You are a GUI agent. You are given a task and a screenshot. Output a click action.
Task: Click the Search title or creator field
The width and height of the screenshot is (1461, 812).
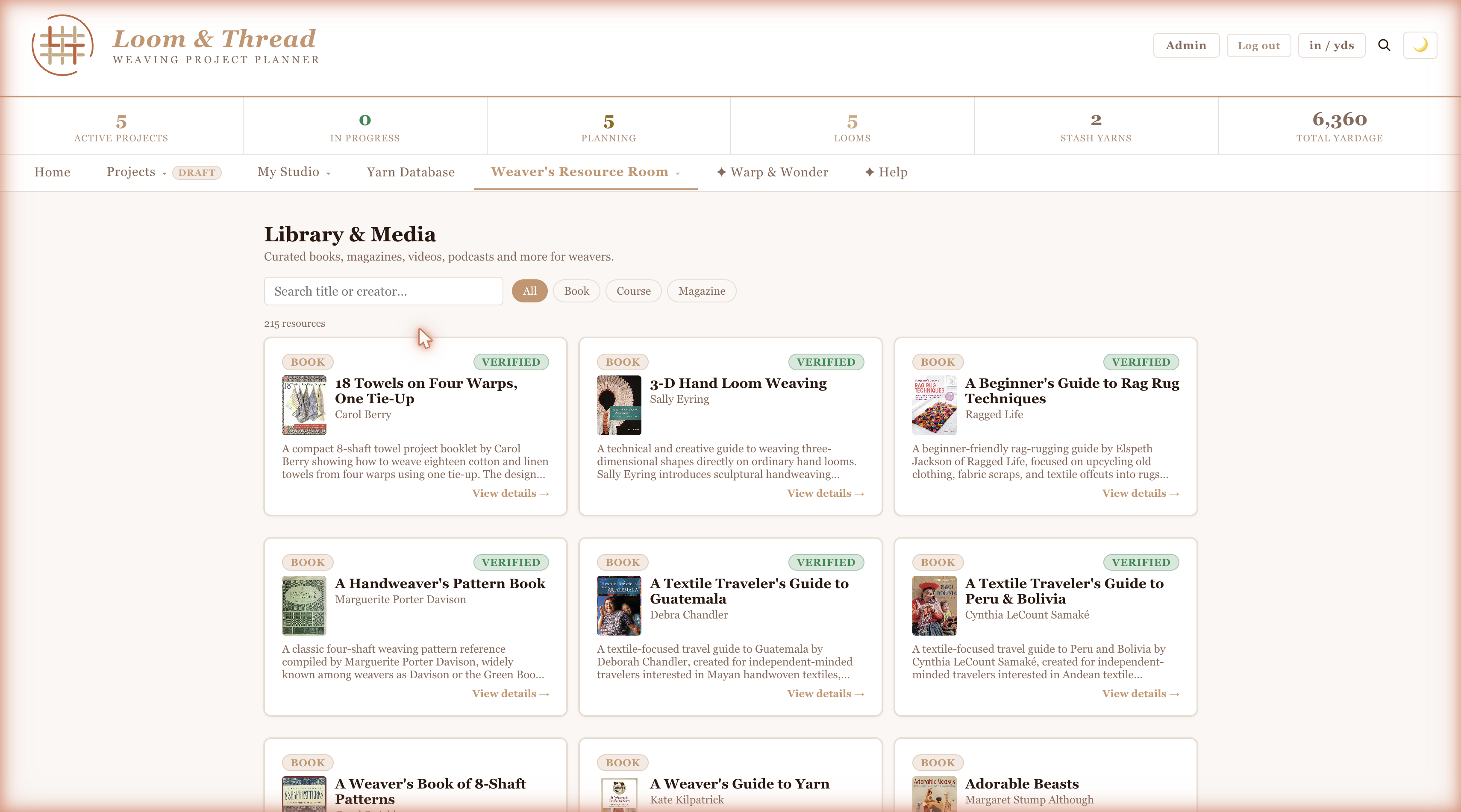click(383, 291)
